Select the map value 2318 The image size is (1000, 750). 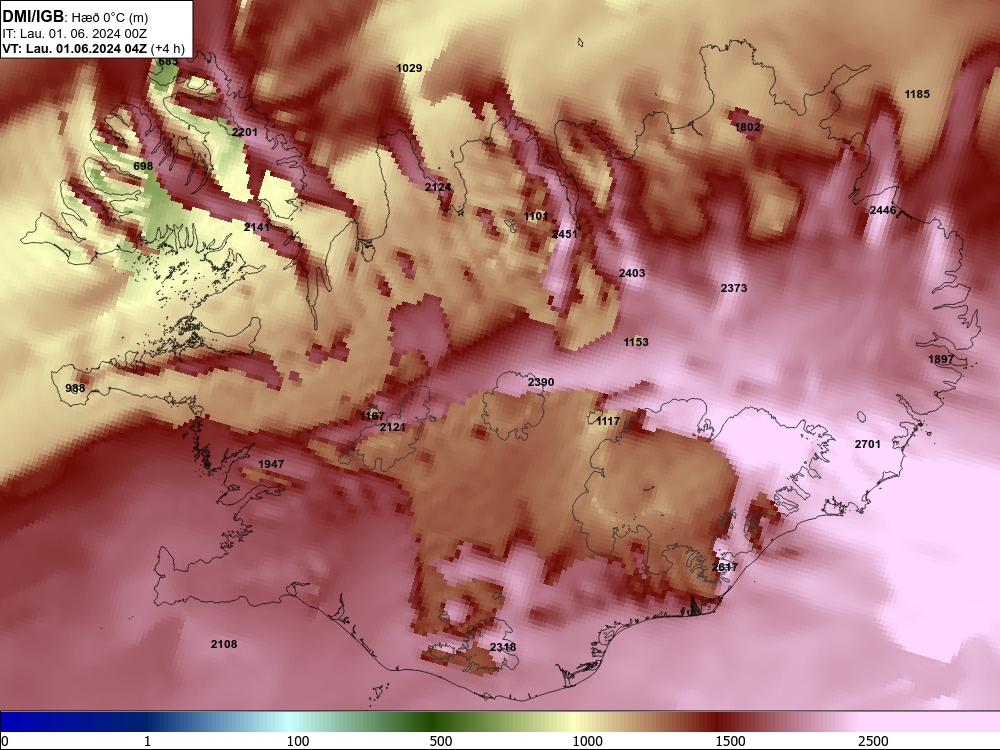click(503, 647)
